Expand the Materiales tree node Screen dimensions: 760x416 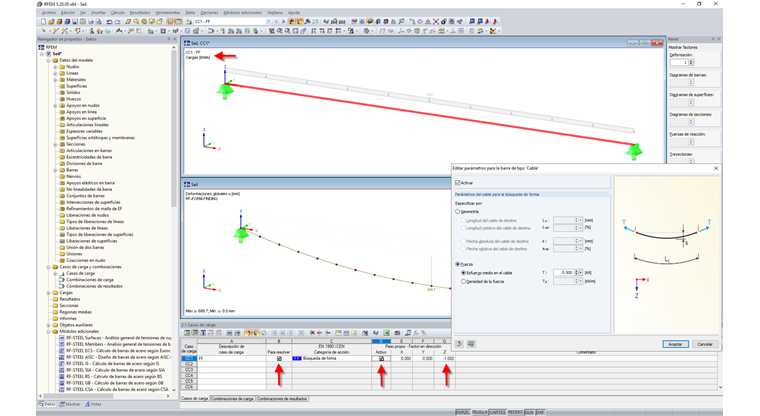point(55,80)
